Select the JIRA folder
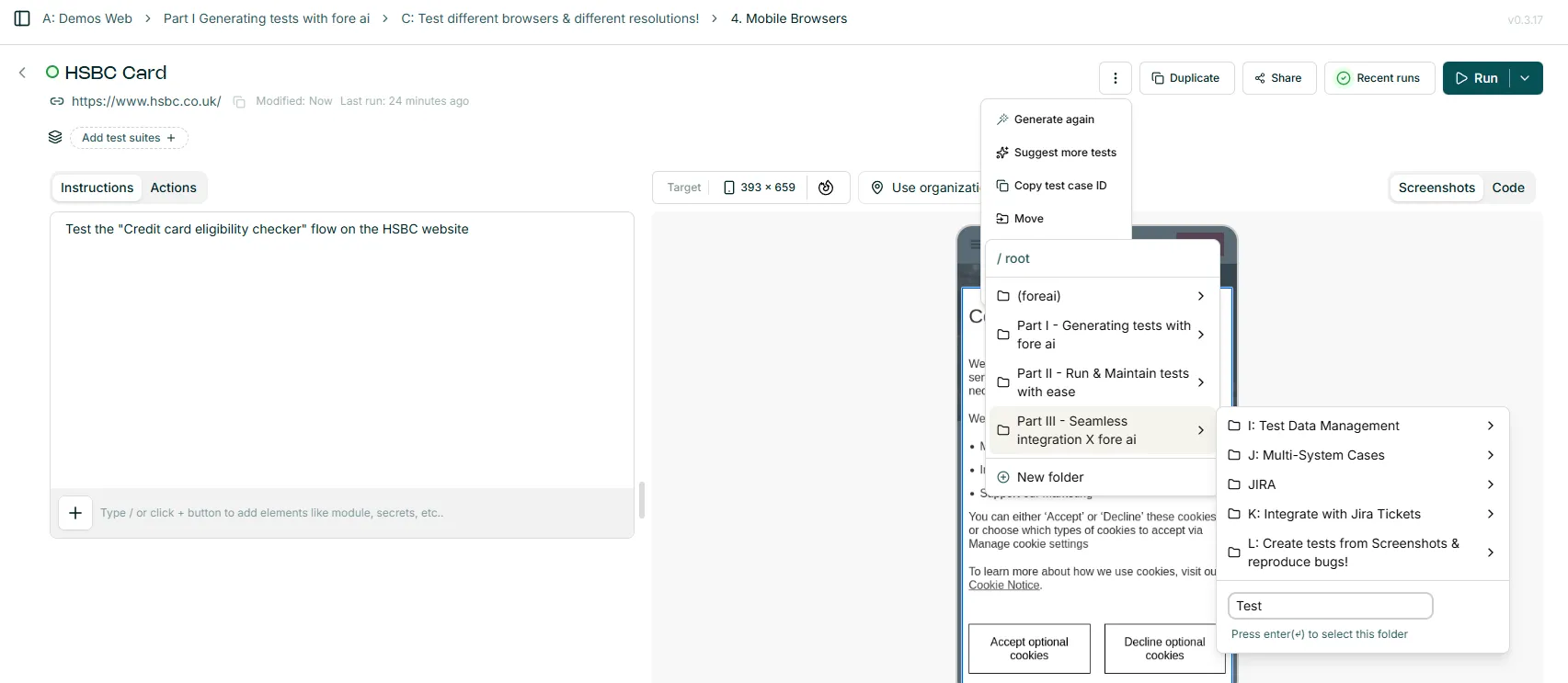 [x=1362, y=484]
